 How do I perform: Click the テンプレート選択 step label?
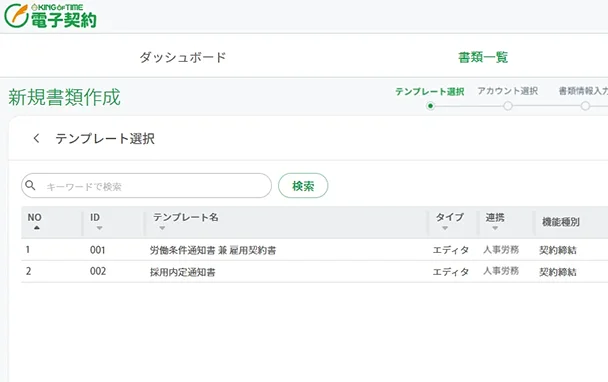tap(430, 92)
